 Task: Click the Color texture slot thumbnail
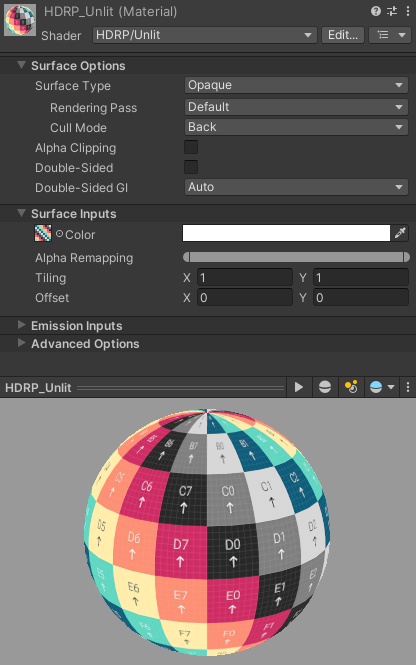(43, 233)
